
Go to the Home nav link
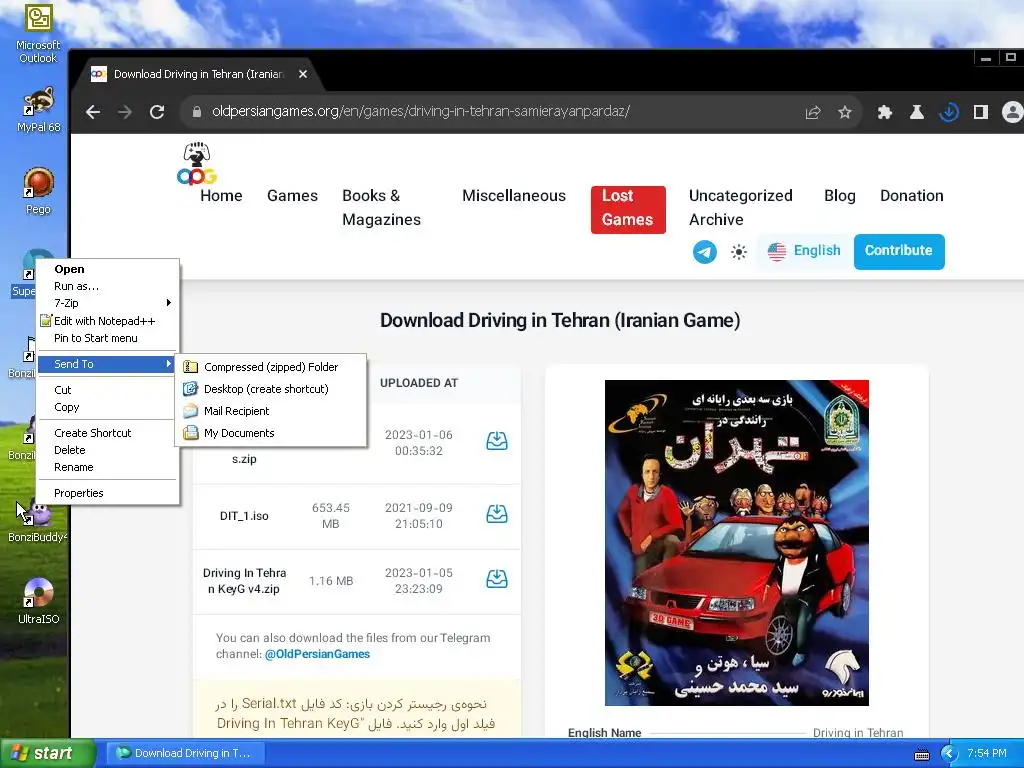[x=221, y=195]
